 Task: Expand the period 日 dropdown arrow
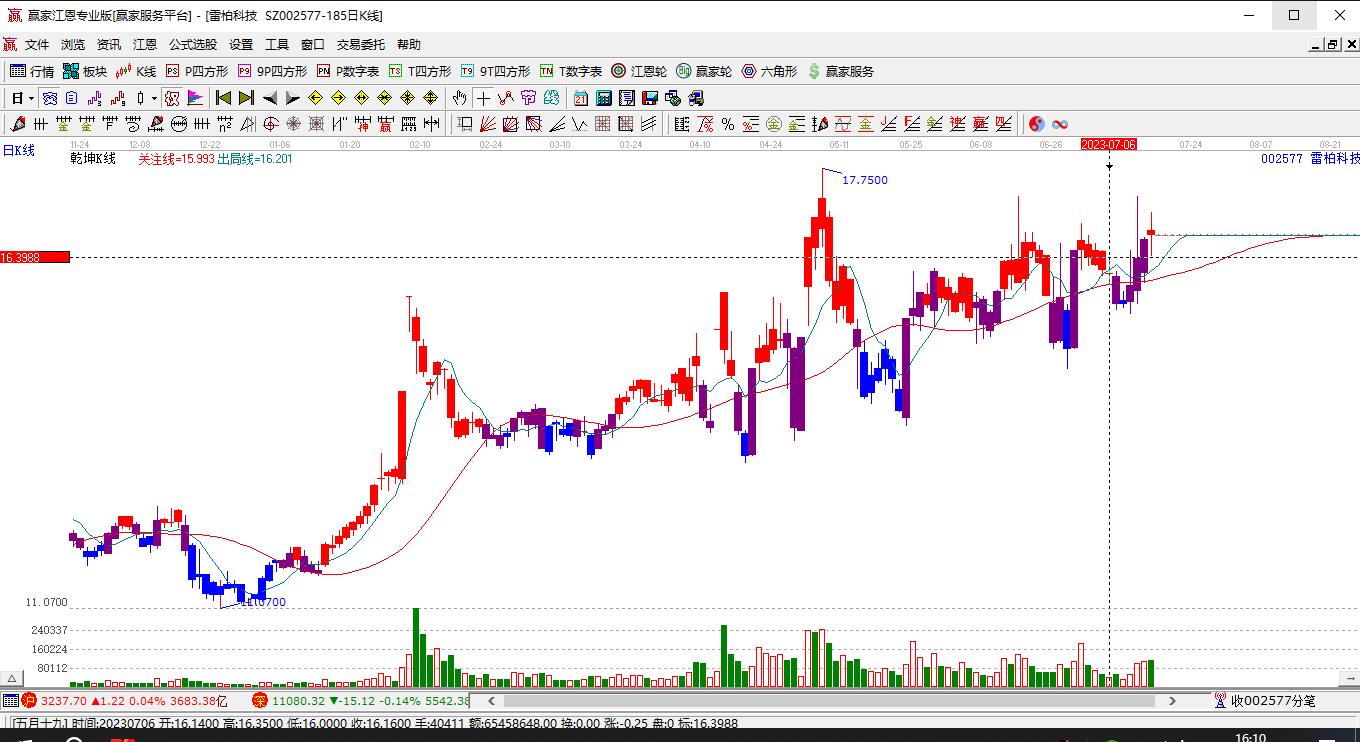(x=32, y=98)
